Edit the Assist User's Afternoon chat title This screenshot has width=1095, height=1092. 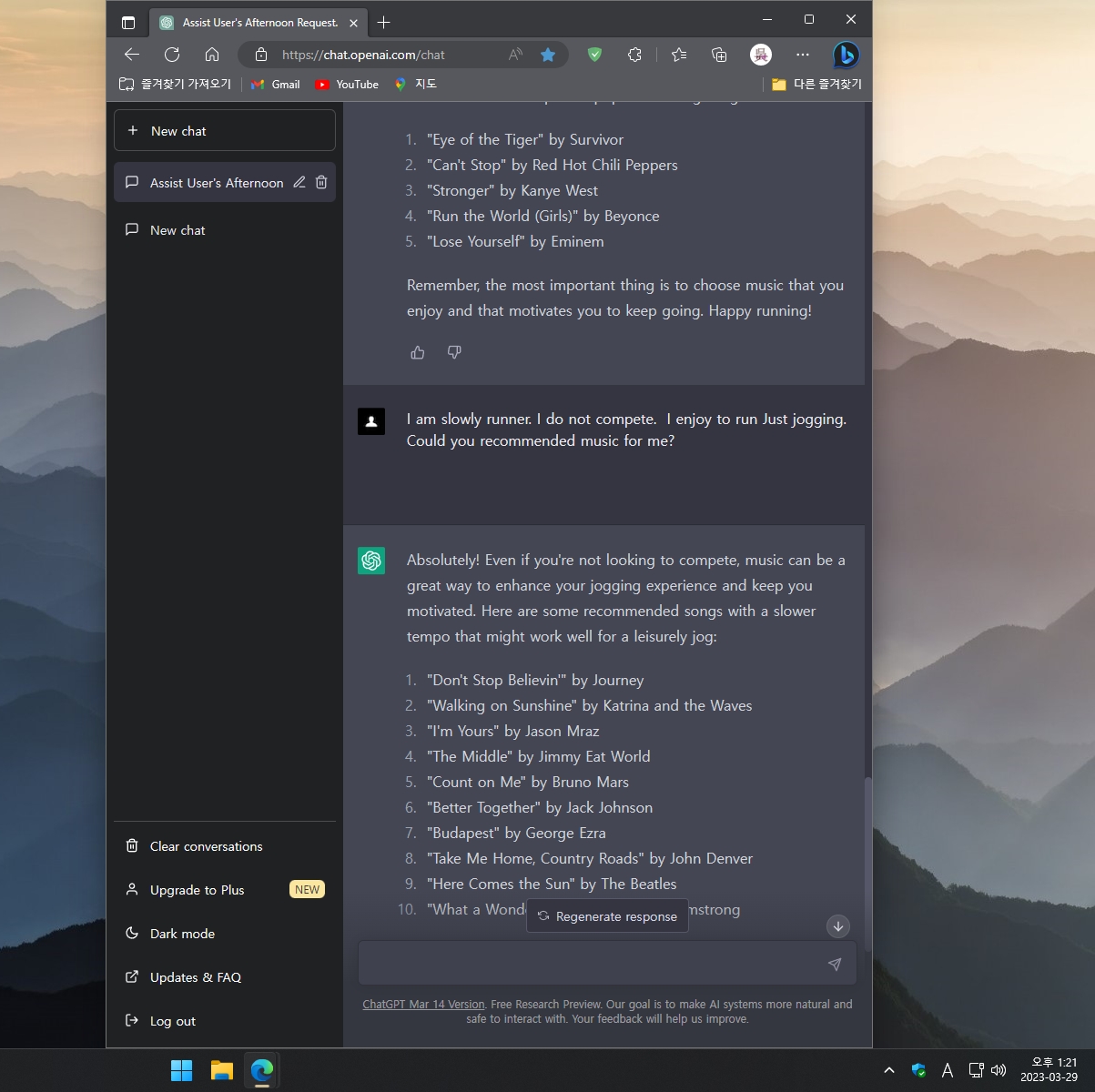pyautogui.click(x=299, y=182)
